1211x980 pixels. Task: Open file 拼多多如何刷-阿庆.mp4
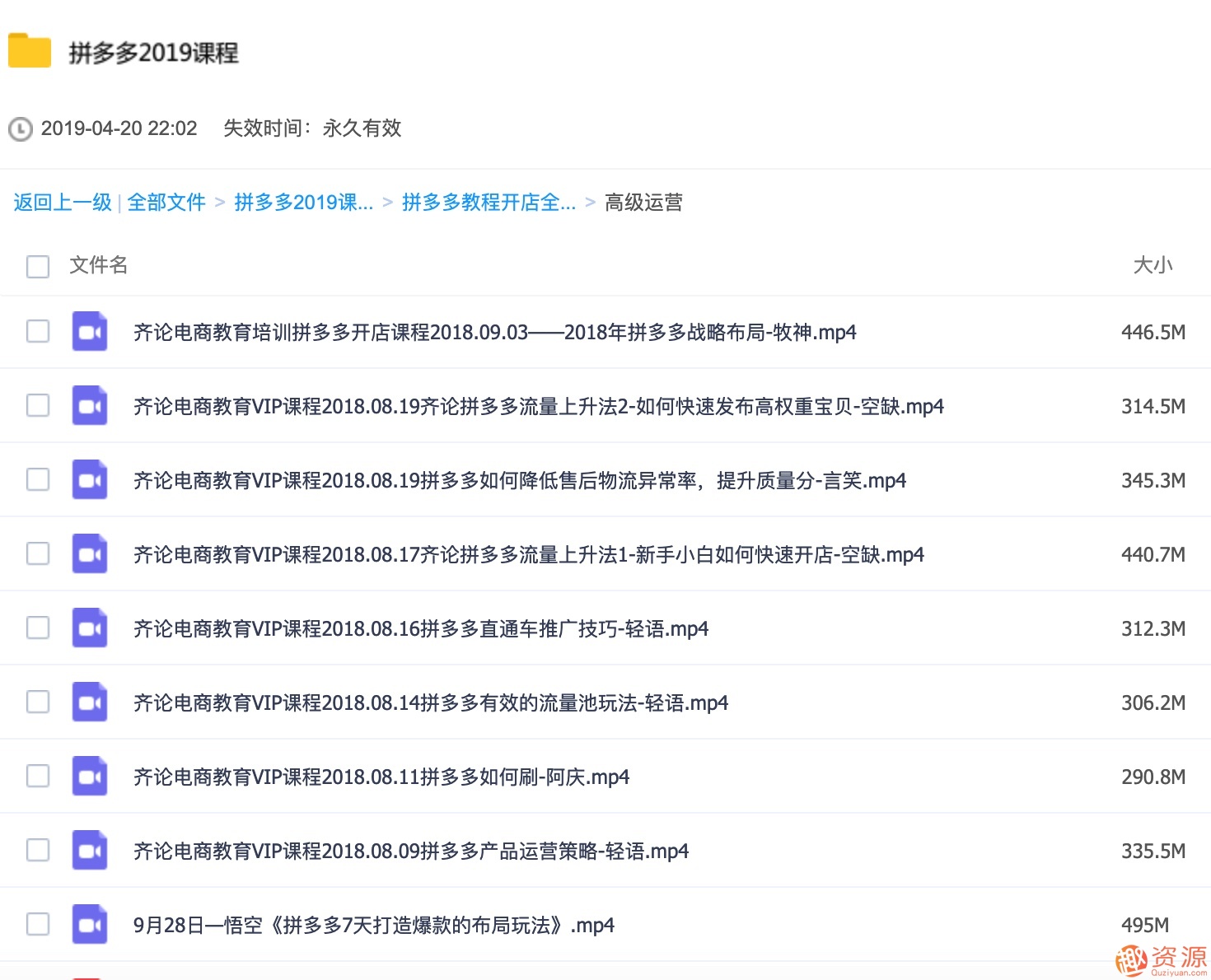tap(381, 777)
